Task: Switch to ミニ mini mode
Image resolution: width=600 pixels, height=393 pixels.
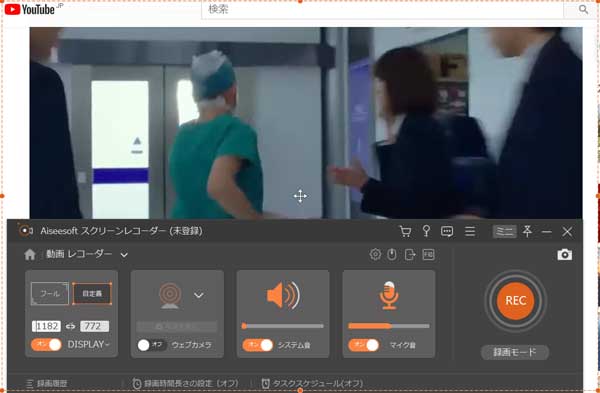Action: coord(504,231)
